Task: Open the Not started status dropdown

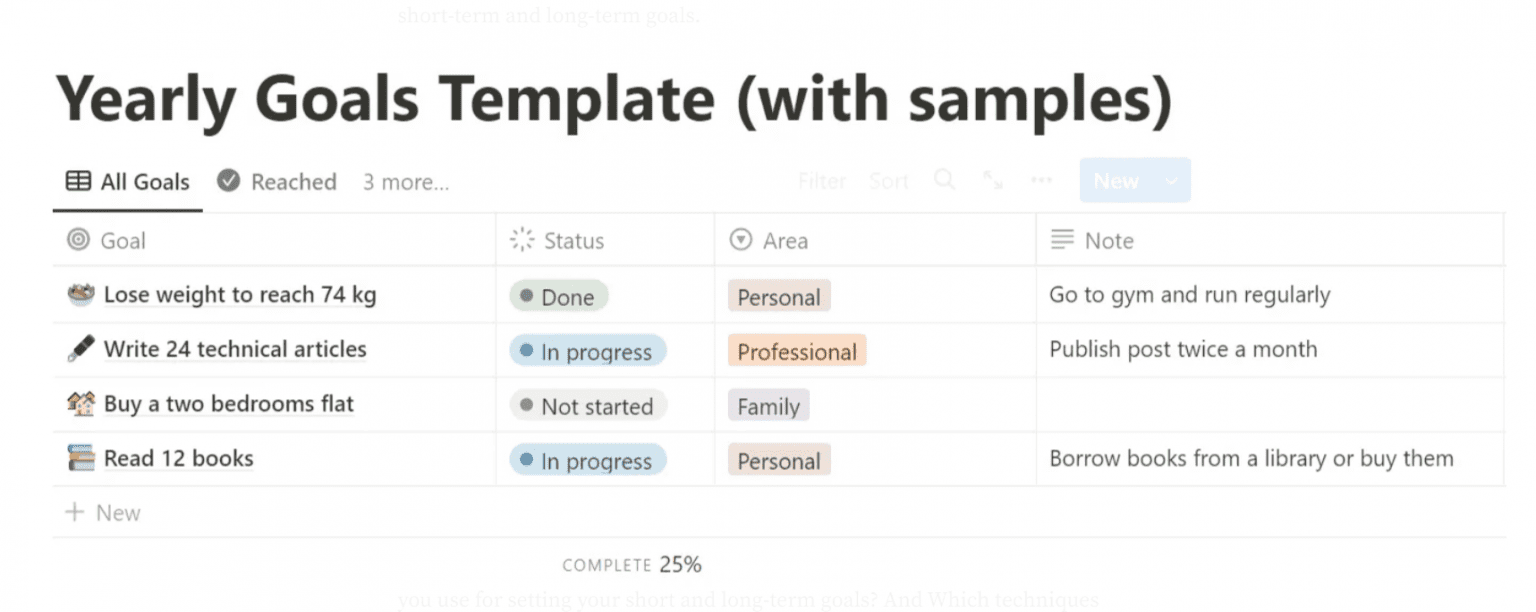Action: tap(588, 406)
